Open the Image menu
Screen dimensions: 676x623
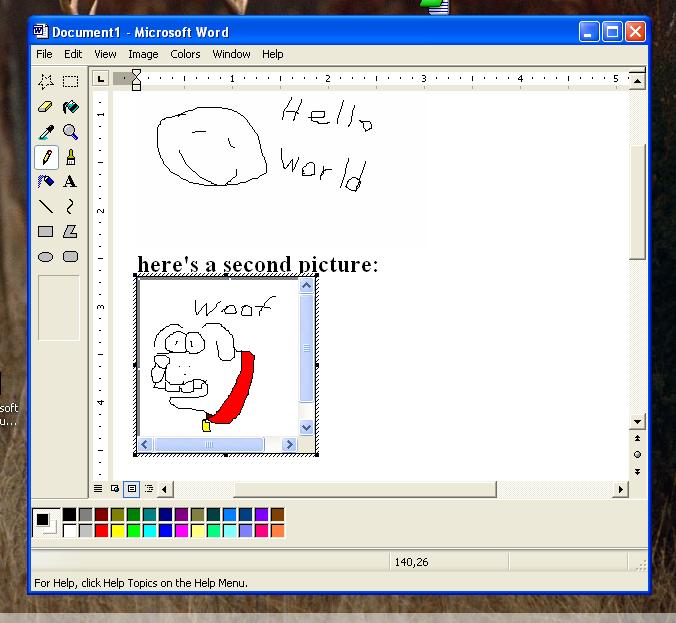click(x=143, y=54)
